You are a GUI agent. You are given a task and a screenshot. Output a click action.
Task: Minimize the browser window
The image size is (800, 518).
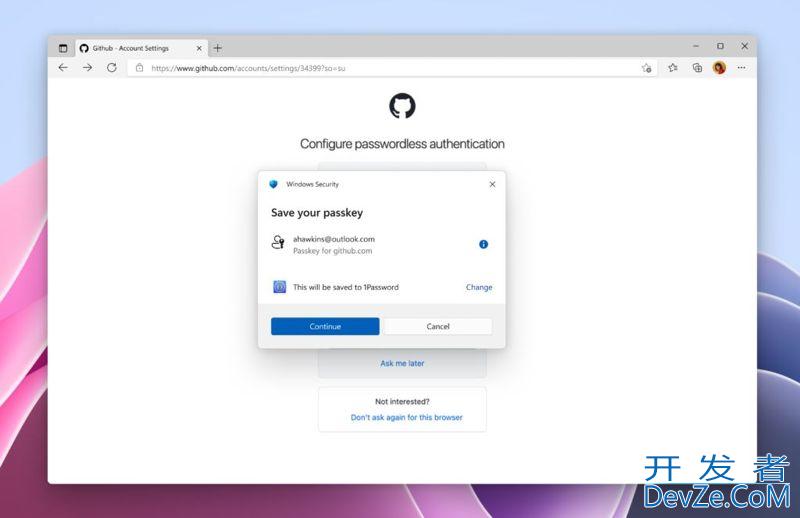tap(696, 46)
